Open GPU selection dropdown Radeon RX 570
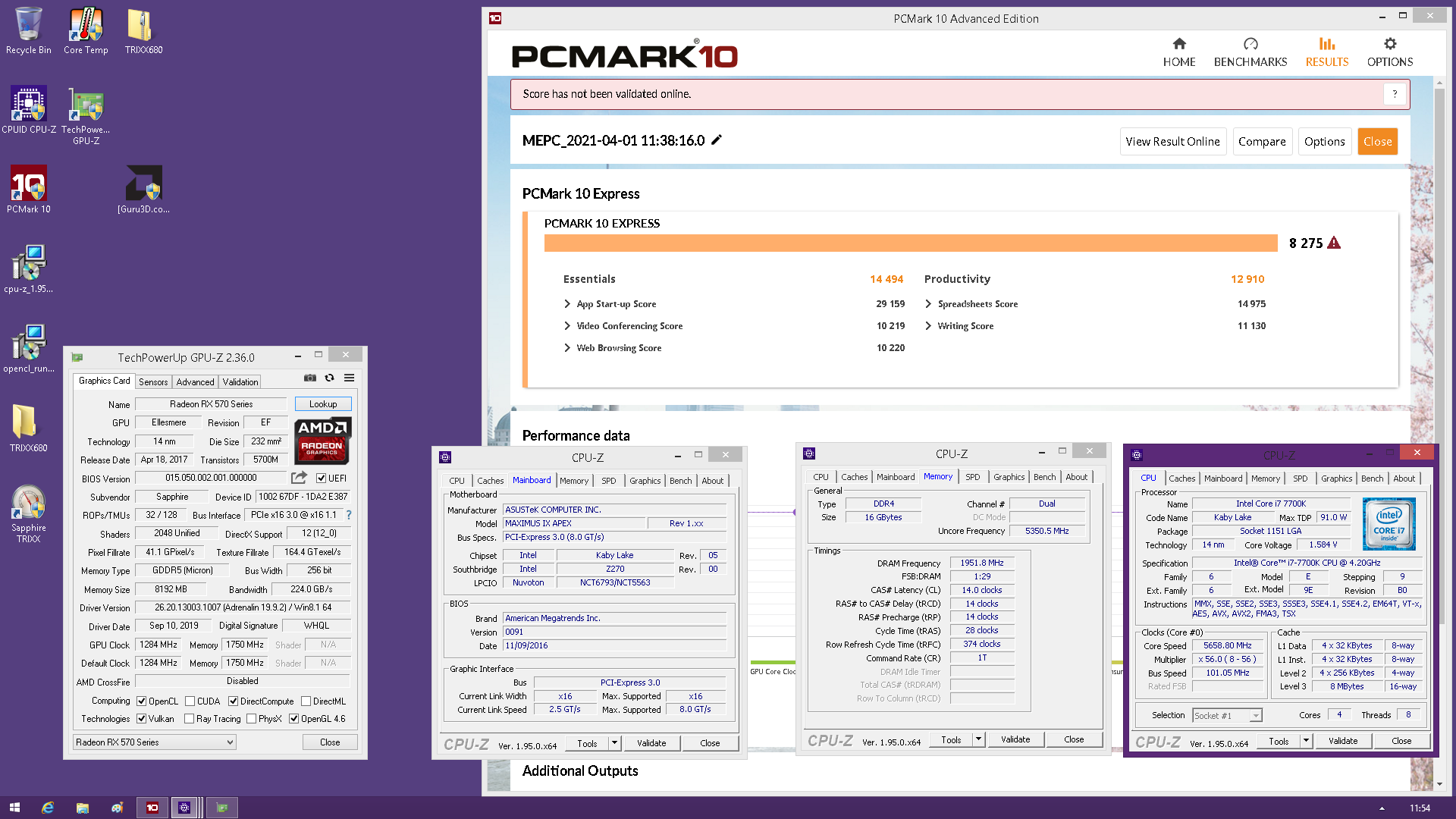The image size is (1456, 819). (155, 742)
